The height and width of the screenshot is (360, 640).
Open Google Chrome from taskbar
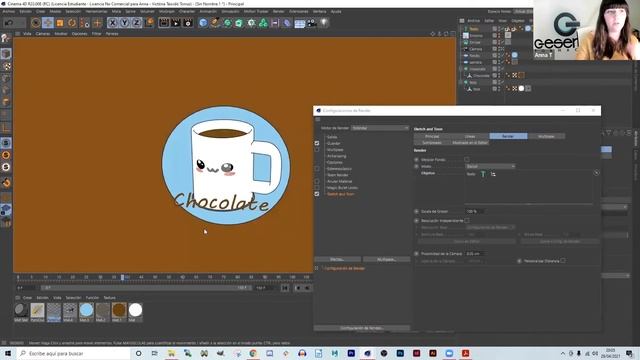[253, 353]
